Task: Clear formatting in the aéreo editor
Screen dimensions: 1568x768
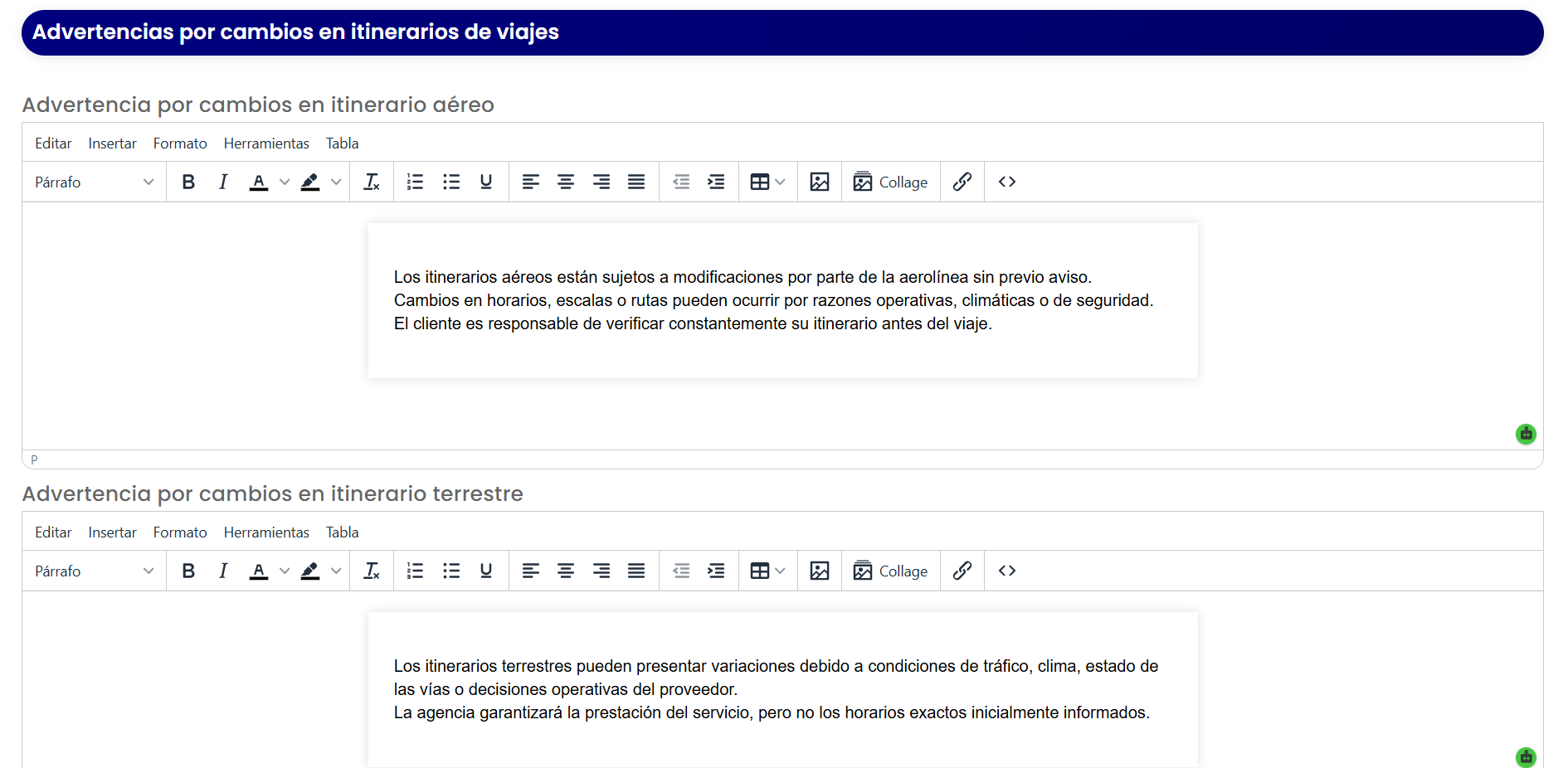Action: (372, 182)
